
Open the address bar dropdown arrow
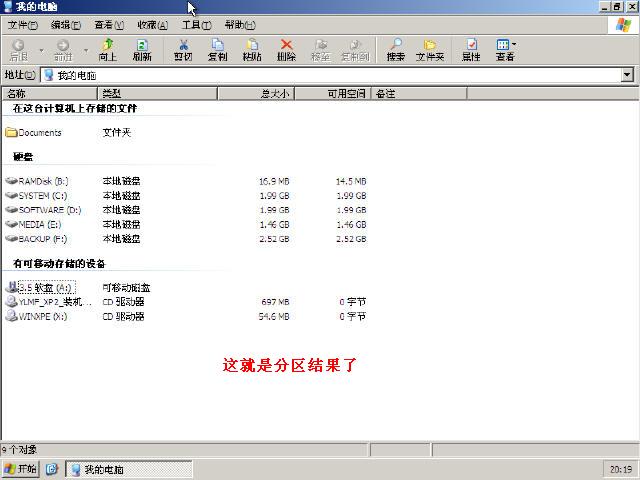(x=627, y=75)
